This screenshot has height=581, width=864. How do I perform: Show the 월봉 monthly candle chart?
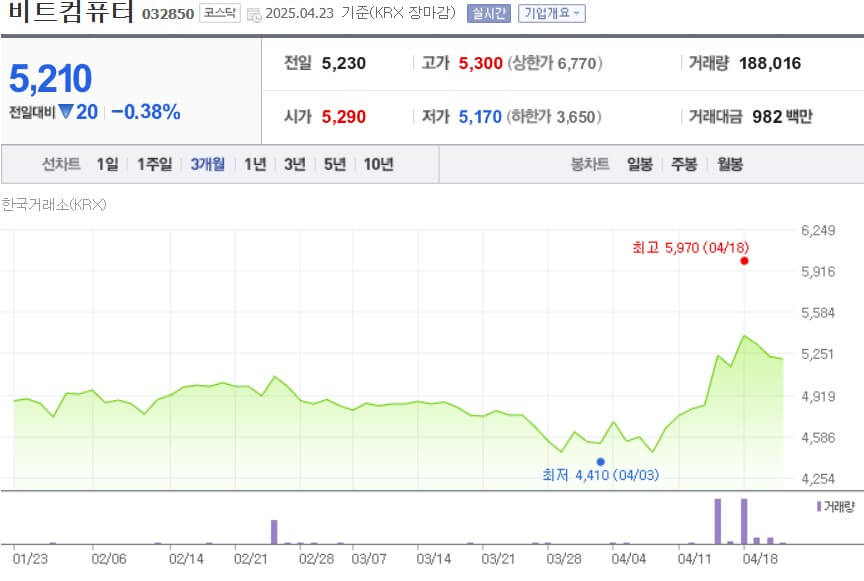click(730, 164)
